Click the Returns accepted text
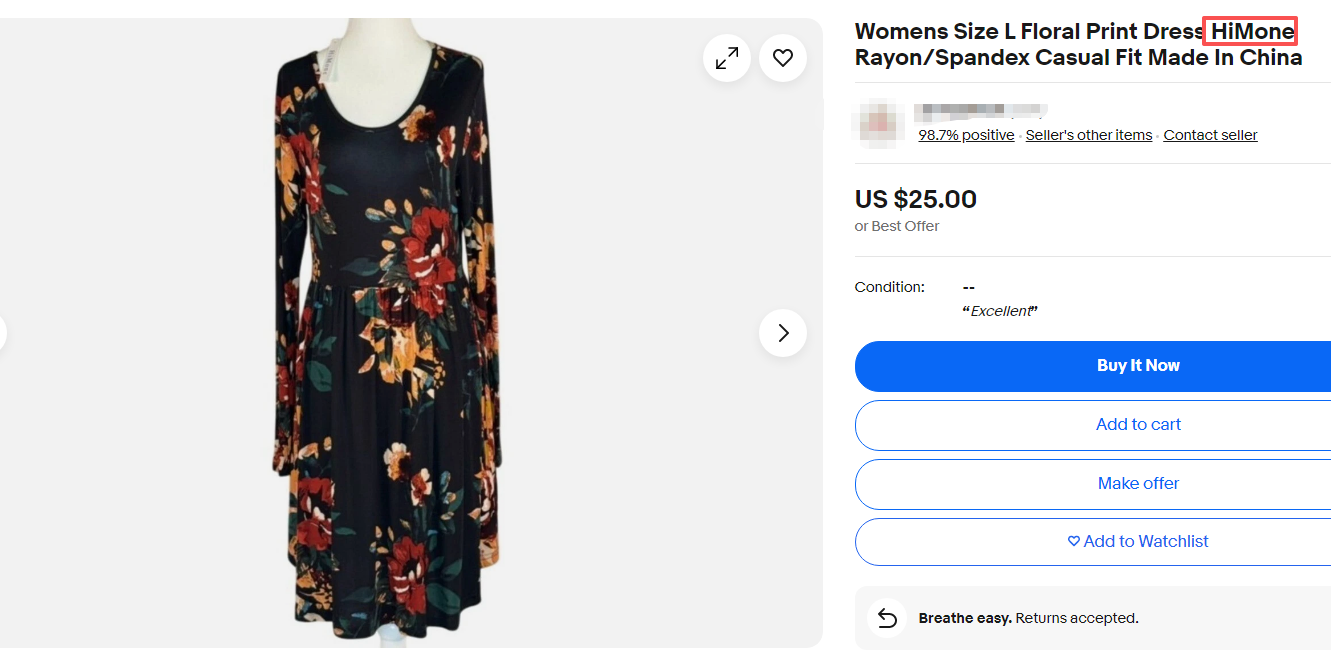 point(1076,618)
